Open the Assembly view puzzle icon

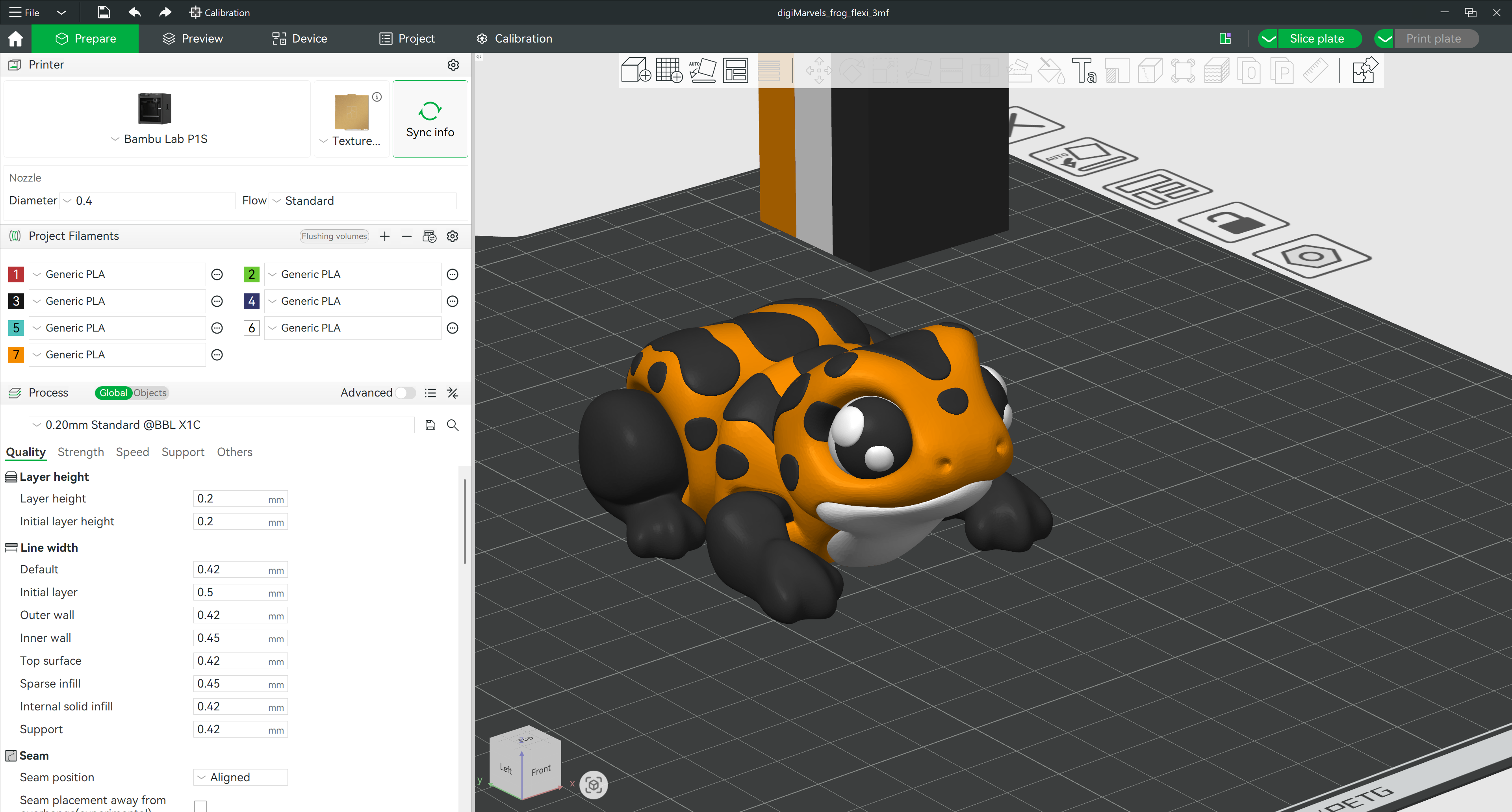pos(1365,70)
